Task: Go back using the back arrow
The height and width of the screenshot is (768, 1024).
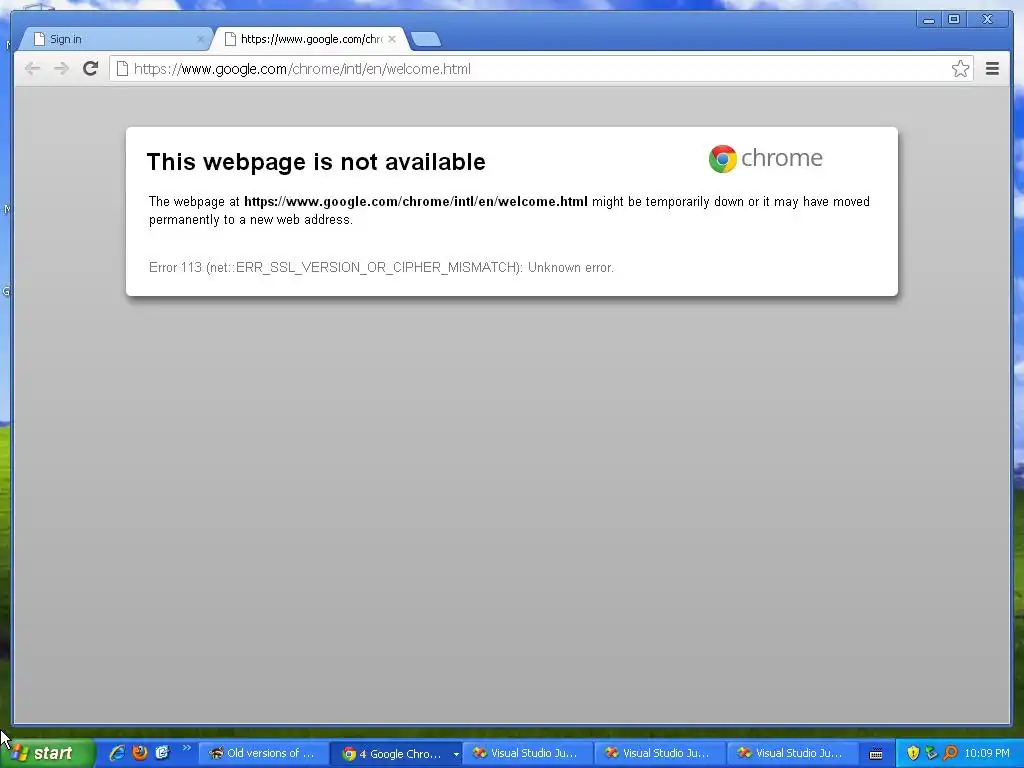Action: 32,69
